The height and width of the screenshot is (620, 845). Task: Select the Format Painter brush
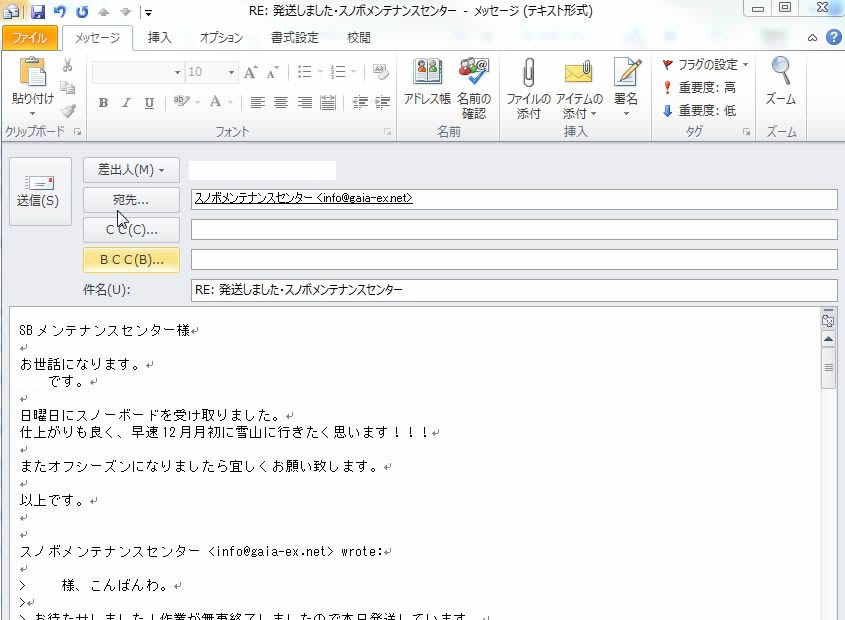tap(68, 111)
